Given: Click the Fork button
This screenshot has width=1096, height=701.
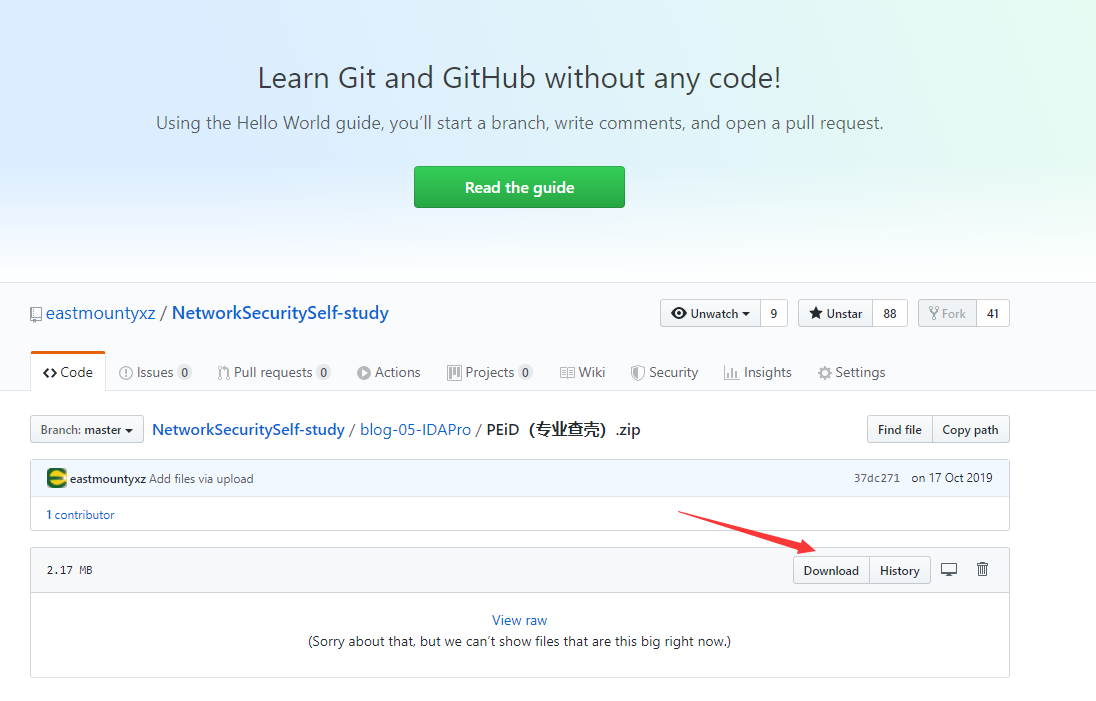Looking at the screenshot, I should [947, 313].
